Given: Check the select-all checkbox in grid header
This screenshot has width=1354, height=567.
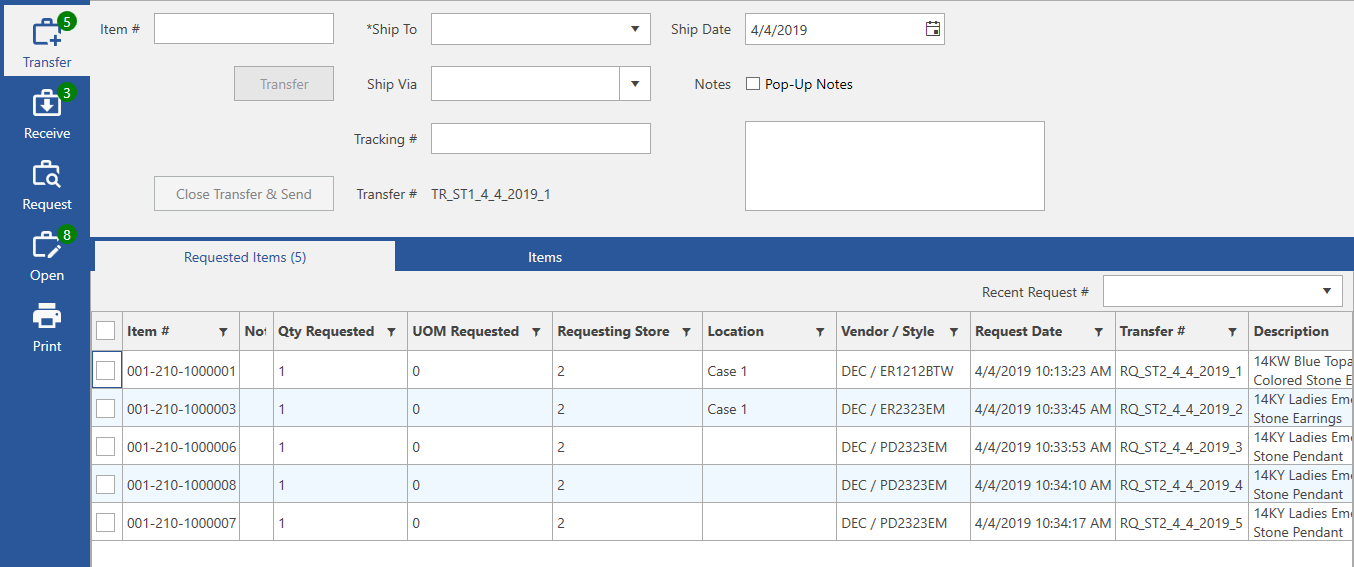Looking at the screenshot, I should coord(106,331).
